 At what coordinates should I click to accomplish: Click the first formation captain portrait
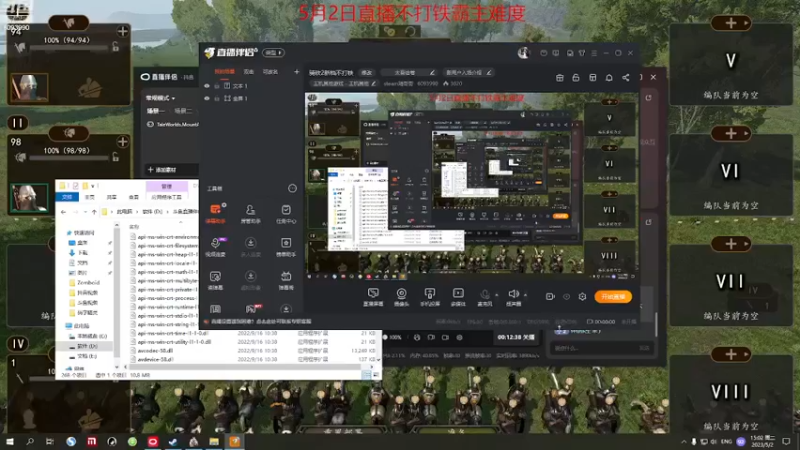click(30, 87)
